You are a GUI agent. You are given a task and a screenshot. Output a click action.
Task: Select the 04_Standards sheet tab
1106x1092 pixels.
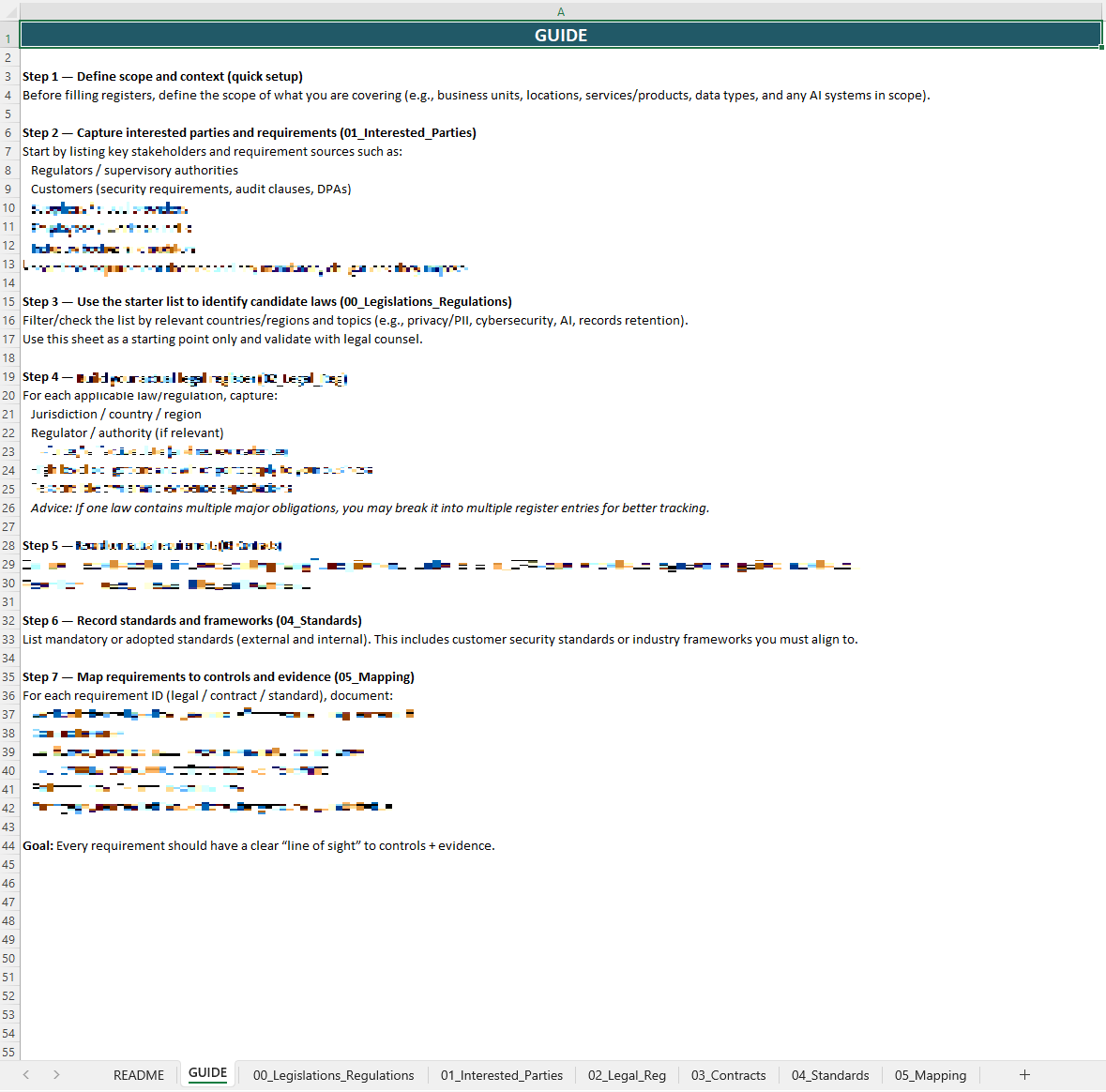click(x=829, y=1075)
